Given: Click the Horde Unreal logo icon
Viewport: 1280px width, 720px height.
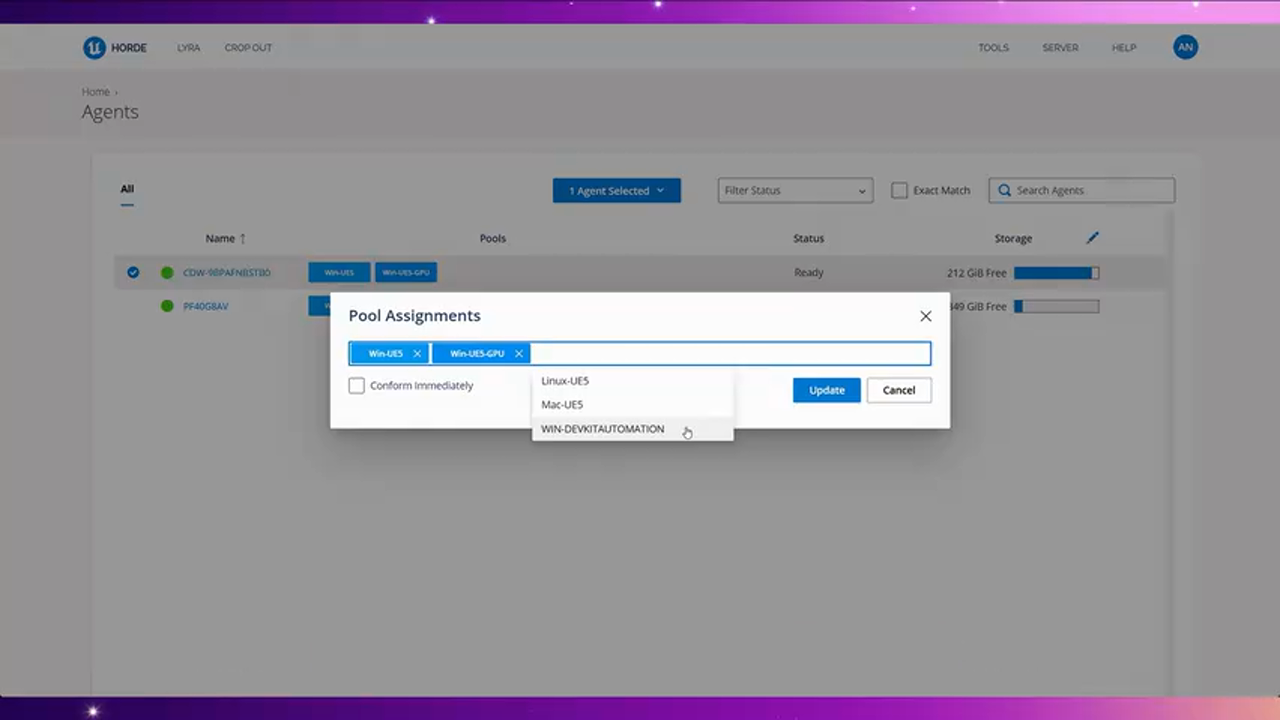Looking at the screenshot, I should (94, 48).
